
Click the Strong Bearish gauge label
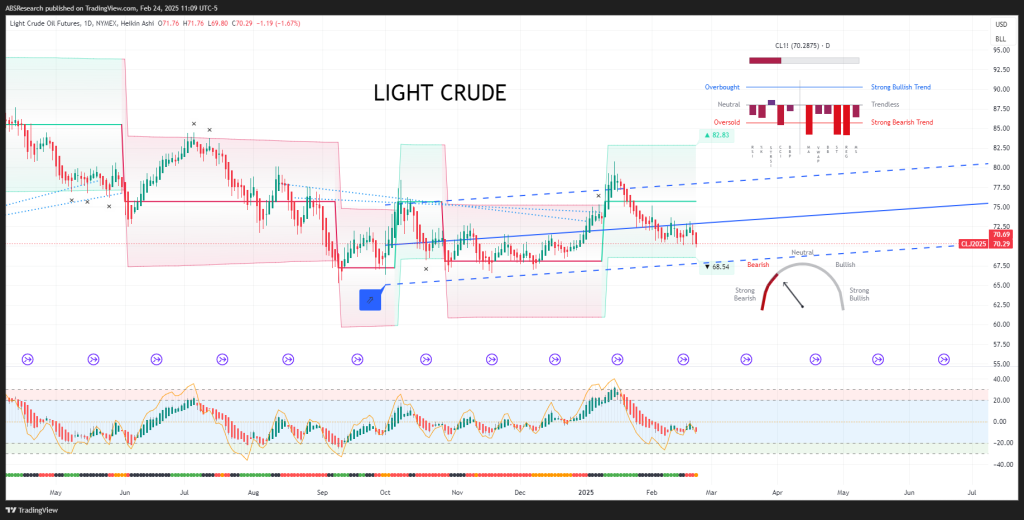pyautogui.click(x=744, y=294)
